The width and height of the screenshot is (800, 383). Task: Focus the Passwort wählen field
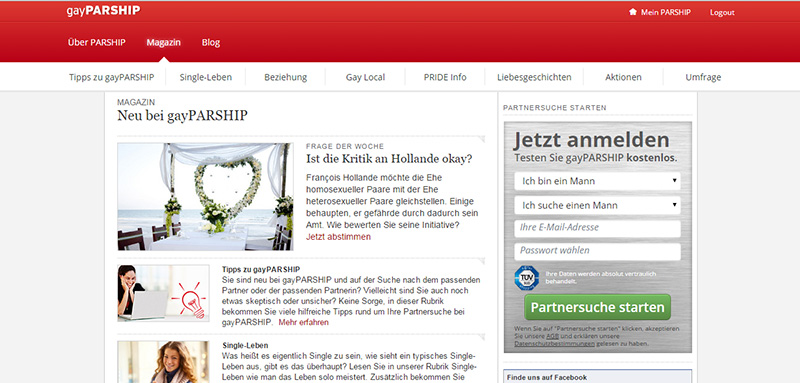(x=597, y=251)
